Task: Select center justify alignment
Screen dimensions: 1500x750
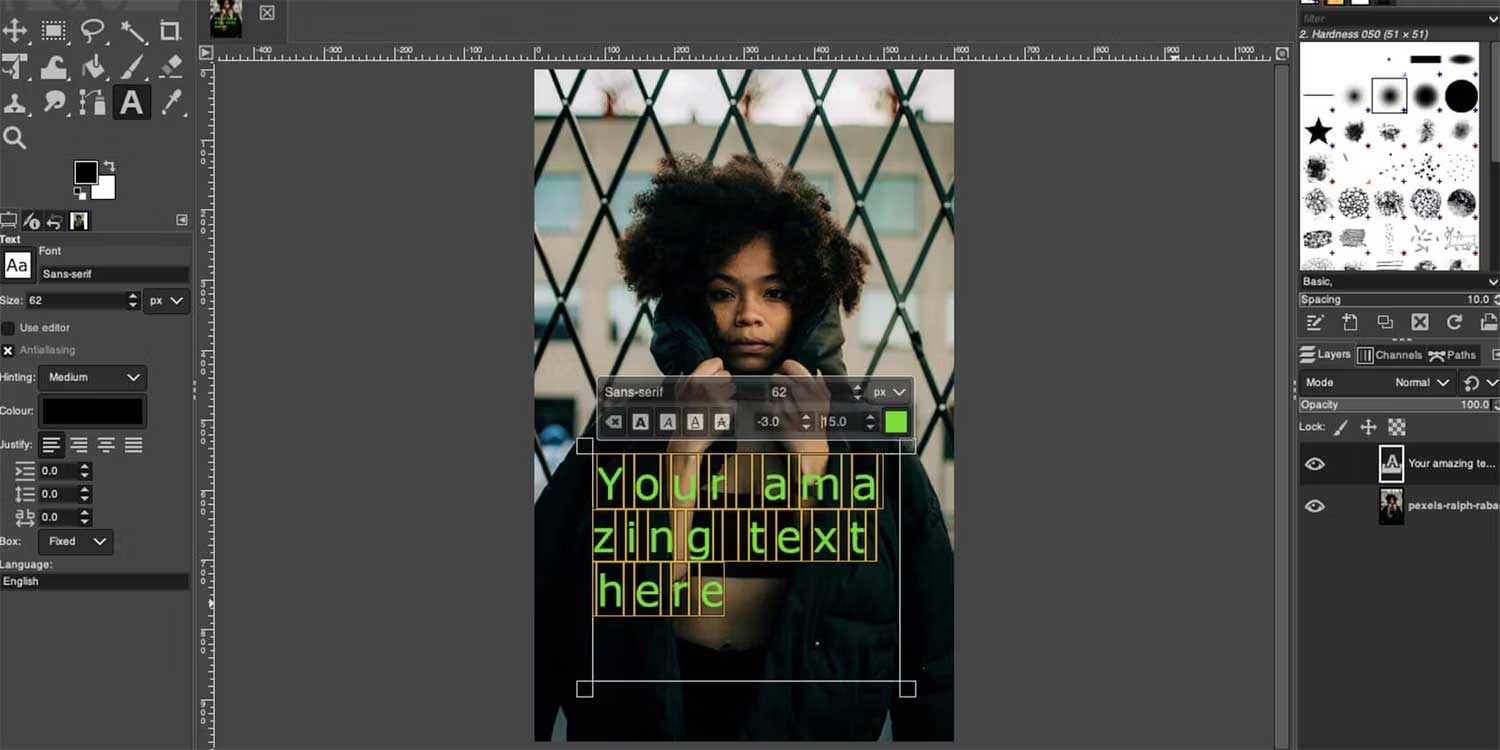Action: [x=106, y=445]
